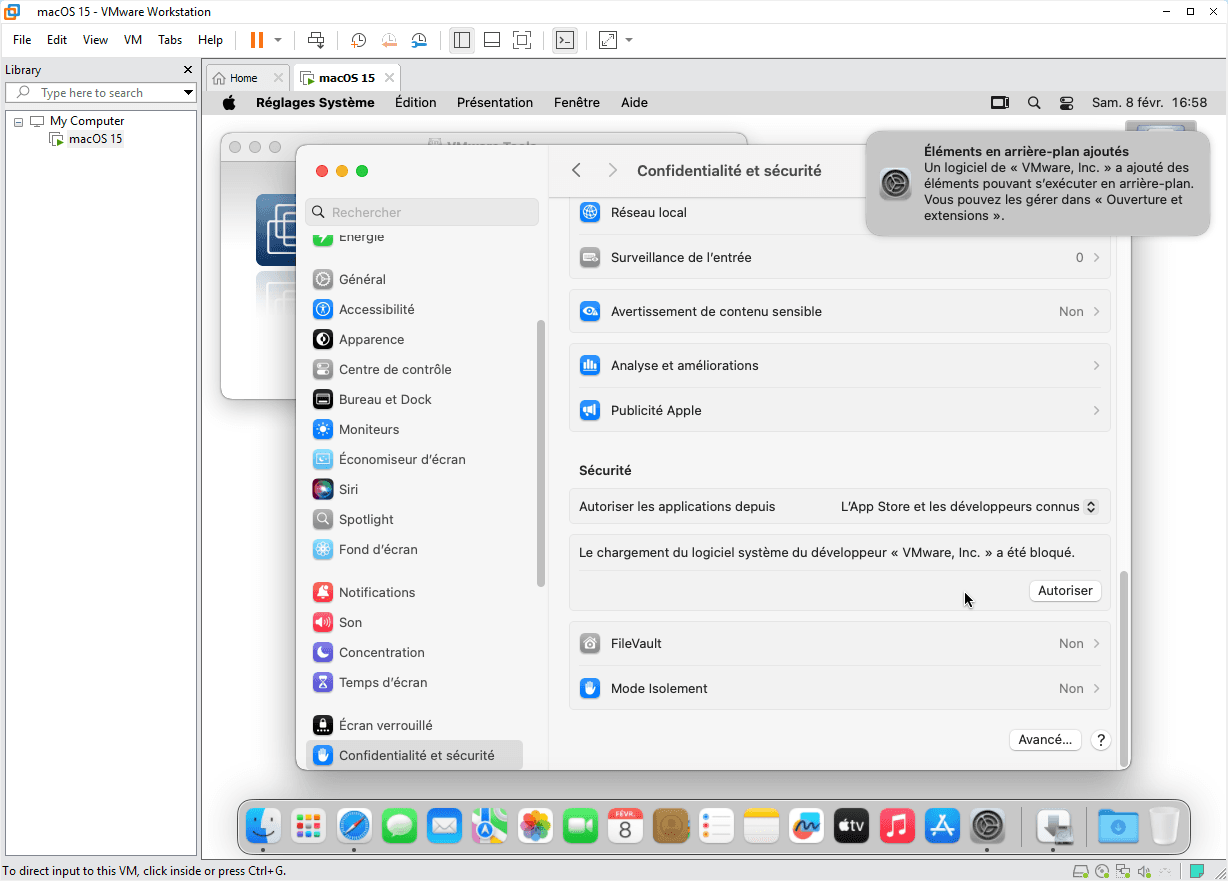The image size is (1228, 881).
Task: Click the Autoriser button for VMware
Action: (x=1065, y=590)
